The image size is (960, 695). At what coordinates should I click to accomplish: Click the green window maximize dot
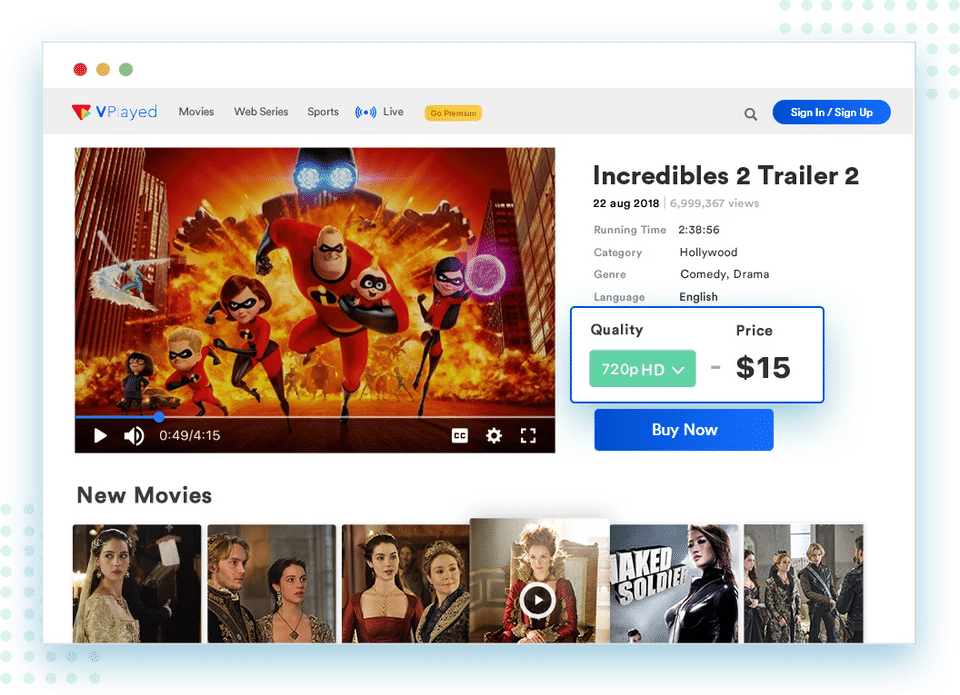[x=126, y=69]
